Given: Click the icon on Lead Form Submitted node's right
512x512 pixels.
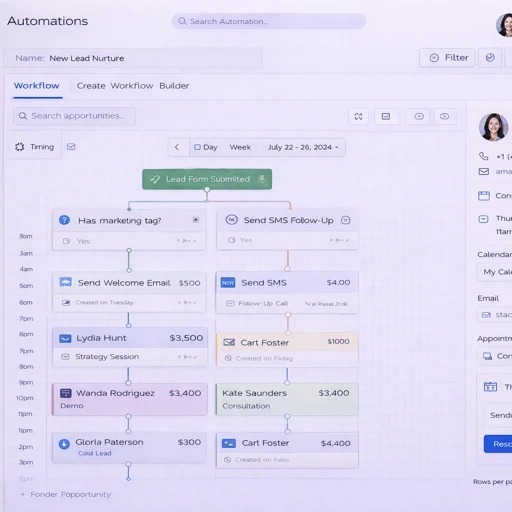Looking at the screenshot, I should [x=262, y=179].
